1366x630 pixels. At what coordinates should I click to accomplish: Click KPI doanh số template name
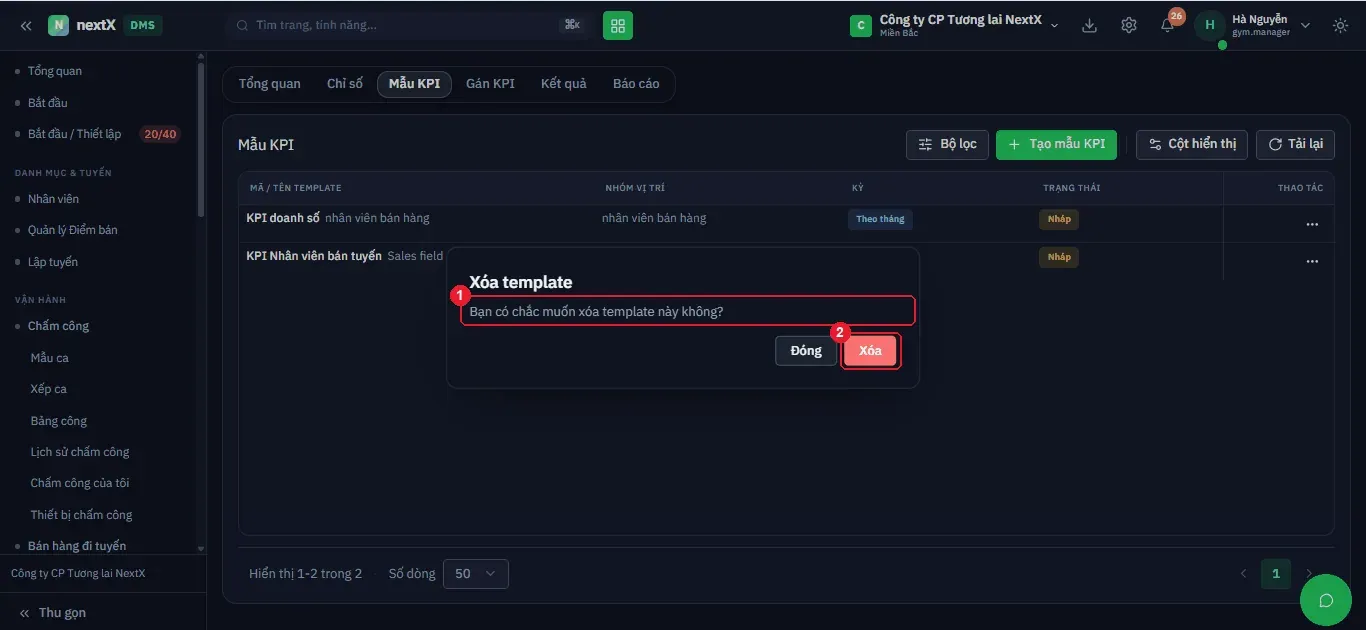pyautogui.click(x=283, y=218)
